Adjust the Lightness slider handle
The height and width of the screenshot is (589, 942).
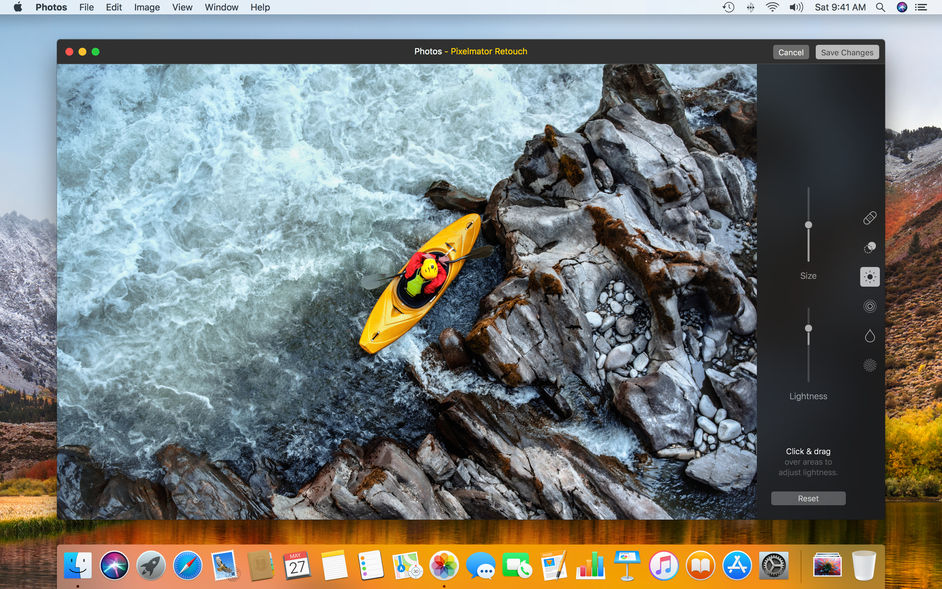[x=808, y=328]
